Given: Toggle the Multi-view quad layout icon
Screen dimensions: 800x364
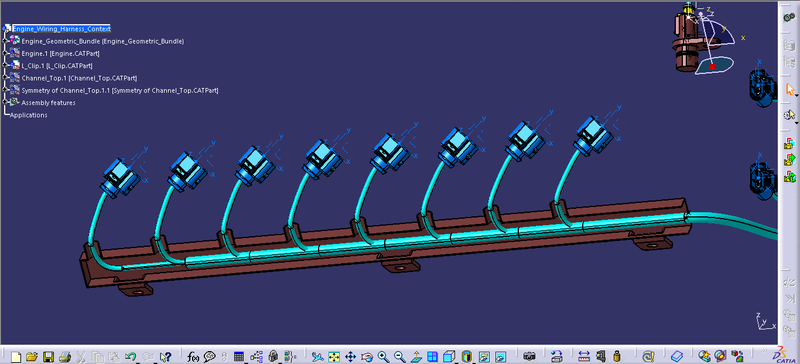Looking at the screenshot, I should click(432, 356).
